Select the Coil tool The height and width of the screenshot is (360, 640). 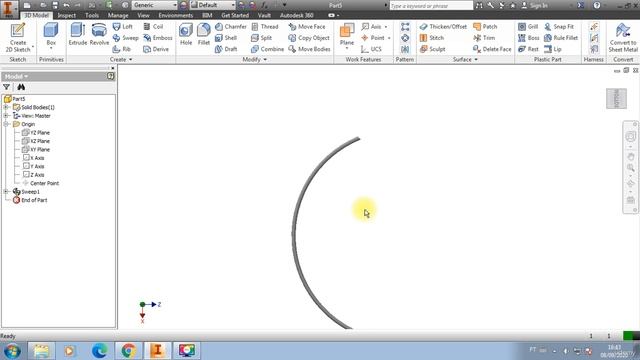tap(153, 27)
